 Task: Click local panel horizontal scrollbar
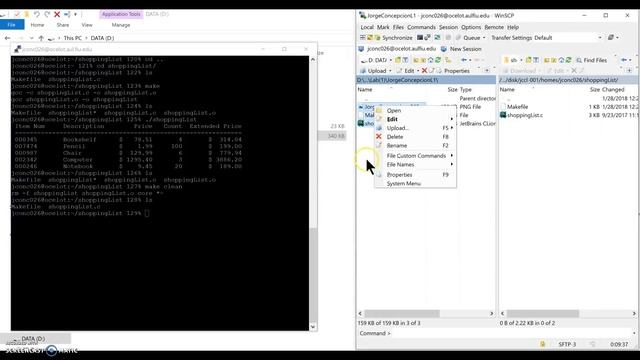[402, 313]
